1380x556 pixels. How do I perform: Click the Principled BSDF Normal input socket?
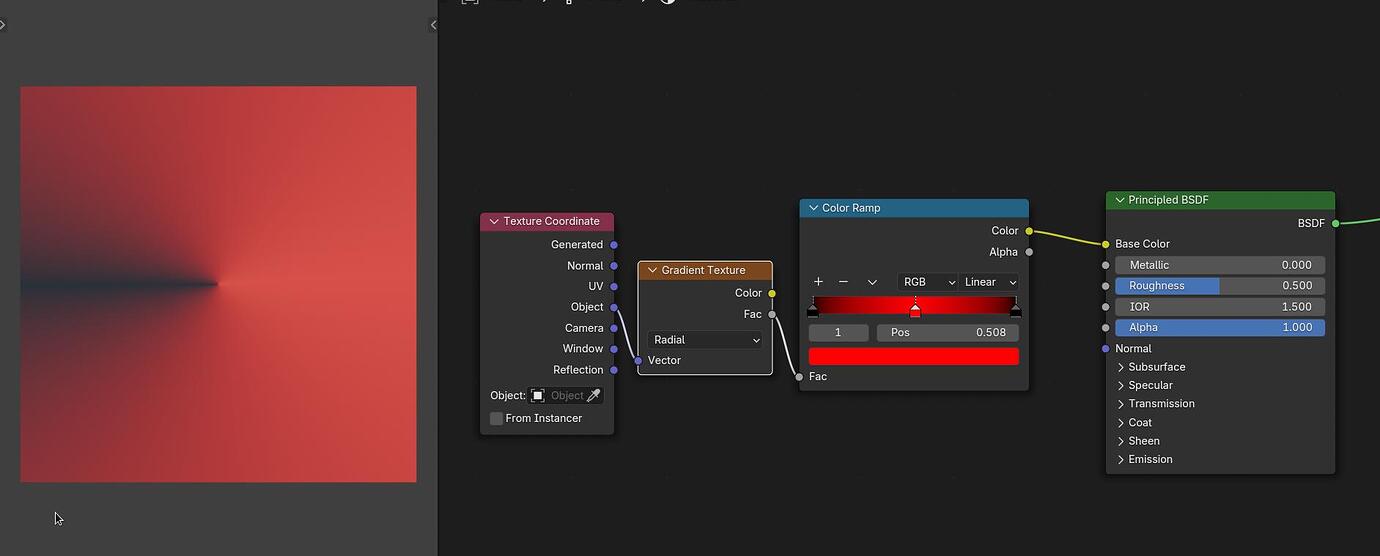(x=1105, y=349)
